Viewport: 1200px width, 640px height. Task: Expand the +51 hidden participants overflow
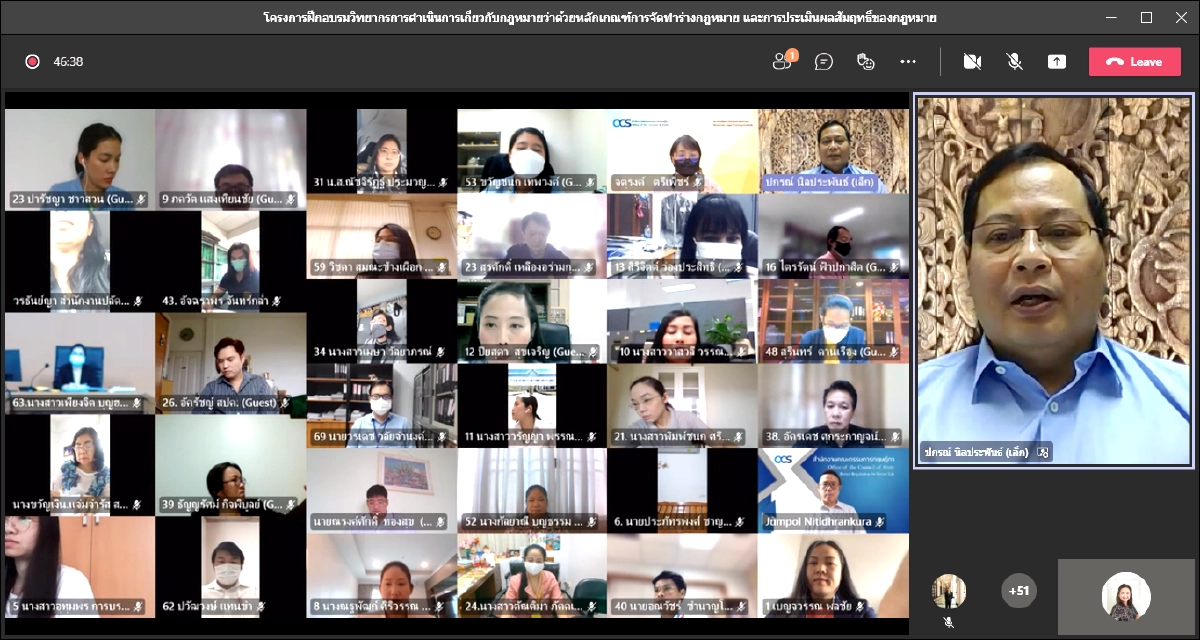coord(1019,591)
